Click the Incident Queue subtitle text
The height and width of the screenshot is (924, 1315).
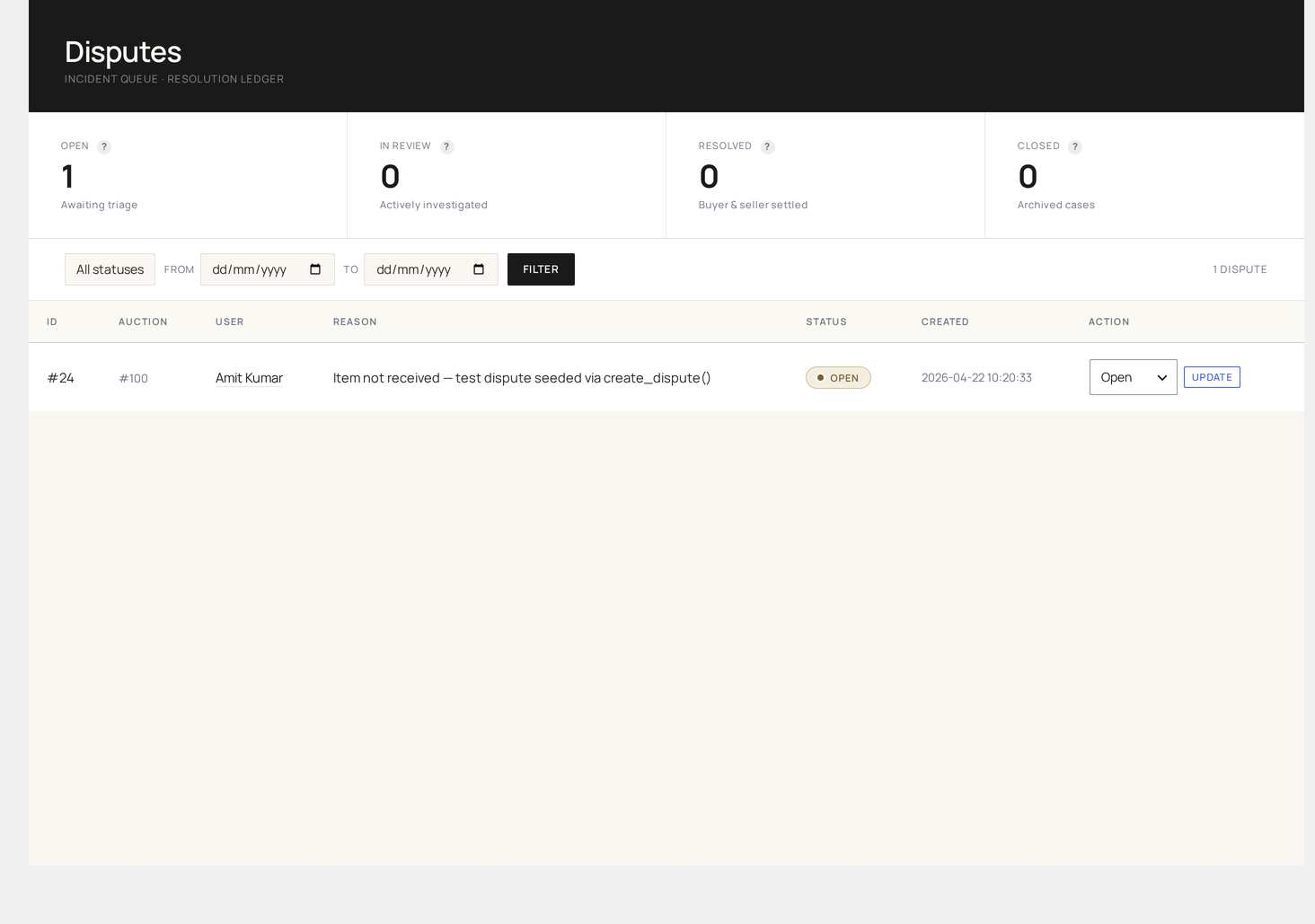tap(174, 79)
